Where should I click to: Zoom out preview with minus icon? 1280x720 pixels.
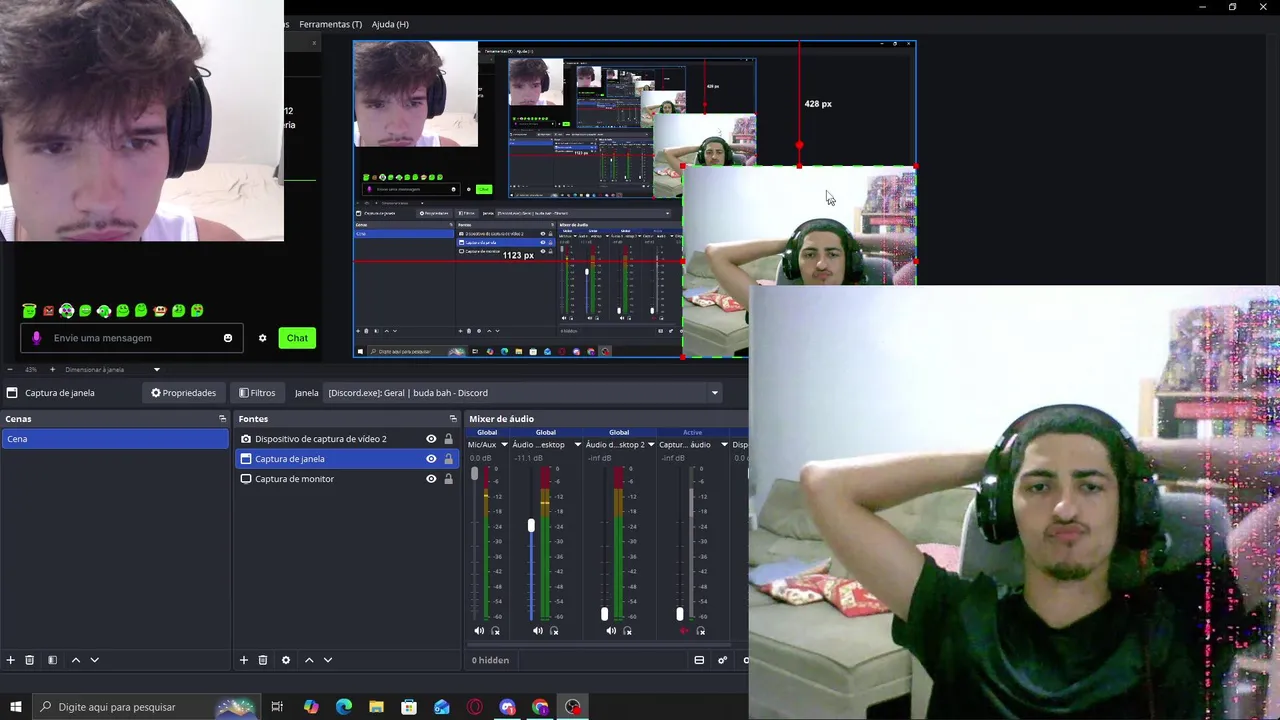pos(10,369)
